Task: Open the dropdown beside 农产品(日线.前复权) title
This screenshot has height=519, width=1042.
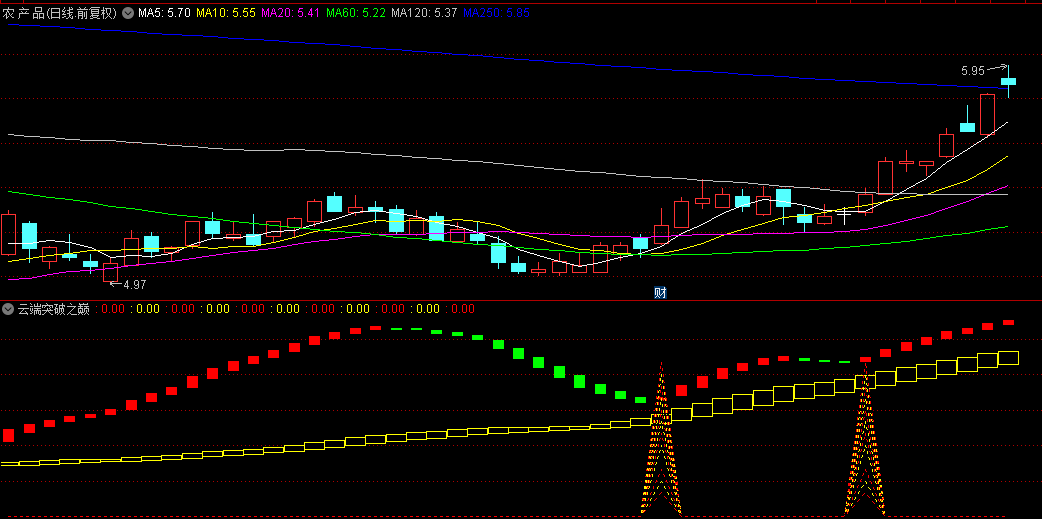Action: click(x=128, y=13)
